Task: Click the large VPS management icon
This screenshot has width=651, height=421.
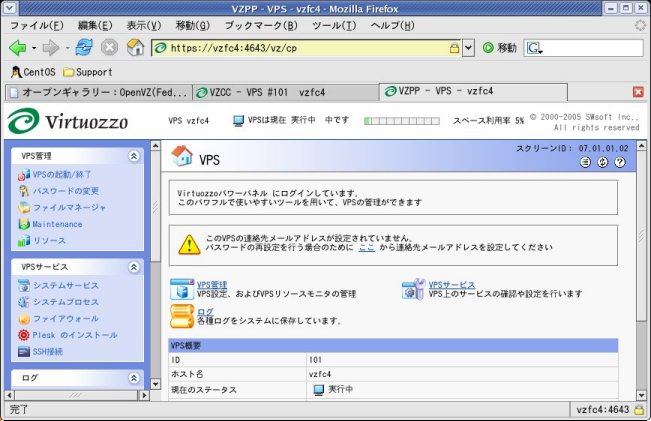Action: click(x=182, y=289)
